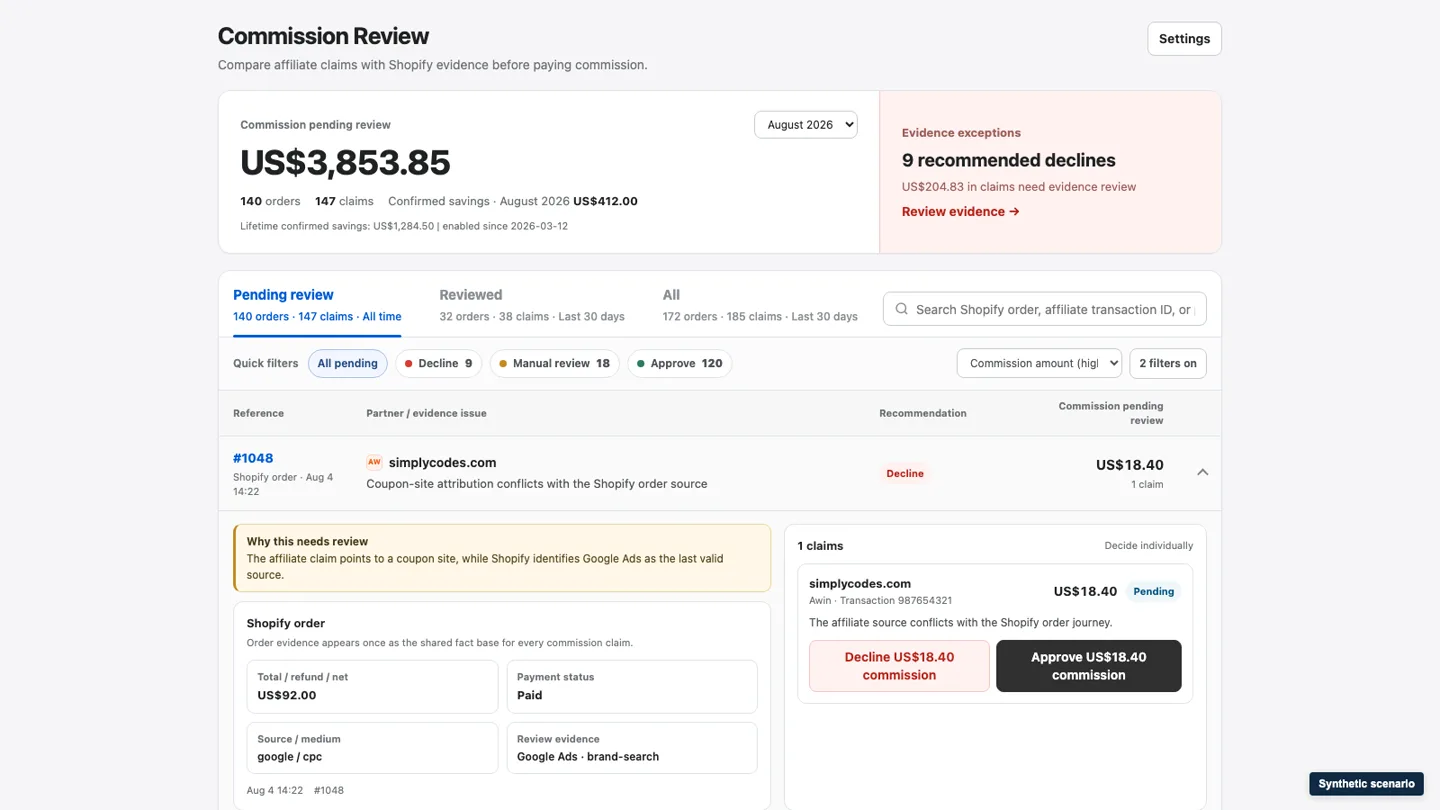The width and height of the screenshot is (1440, 810).
Task: Click the 'US$92.00' order total value
Action: [x=286, y=695]
